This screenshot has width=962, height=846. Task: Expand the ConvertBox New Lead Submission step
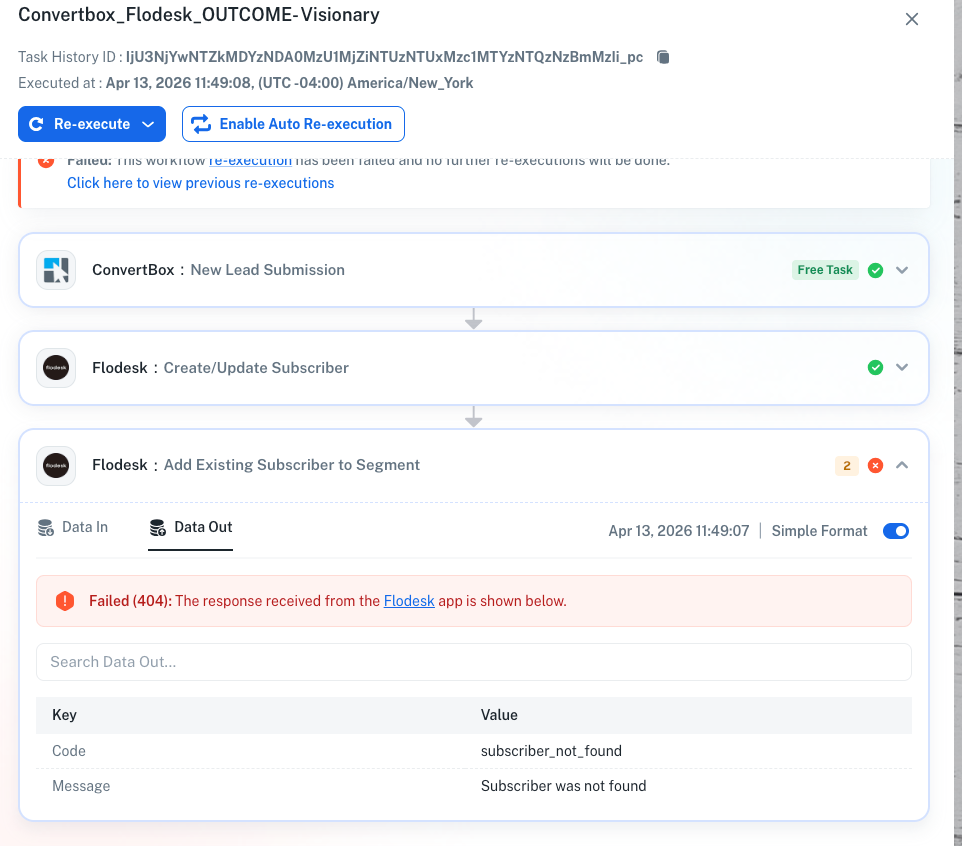902,270
